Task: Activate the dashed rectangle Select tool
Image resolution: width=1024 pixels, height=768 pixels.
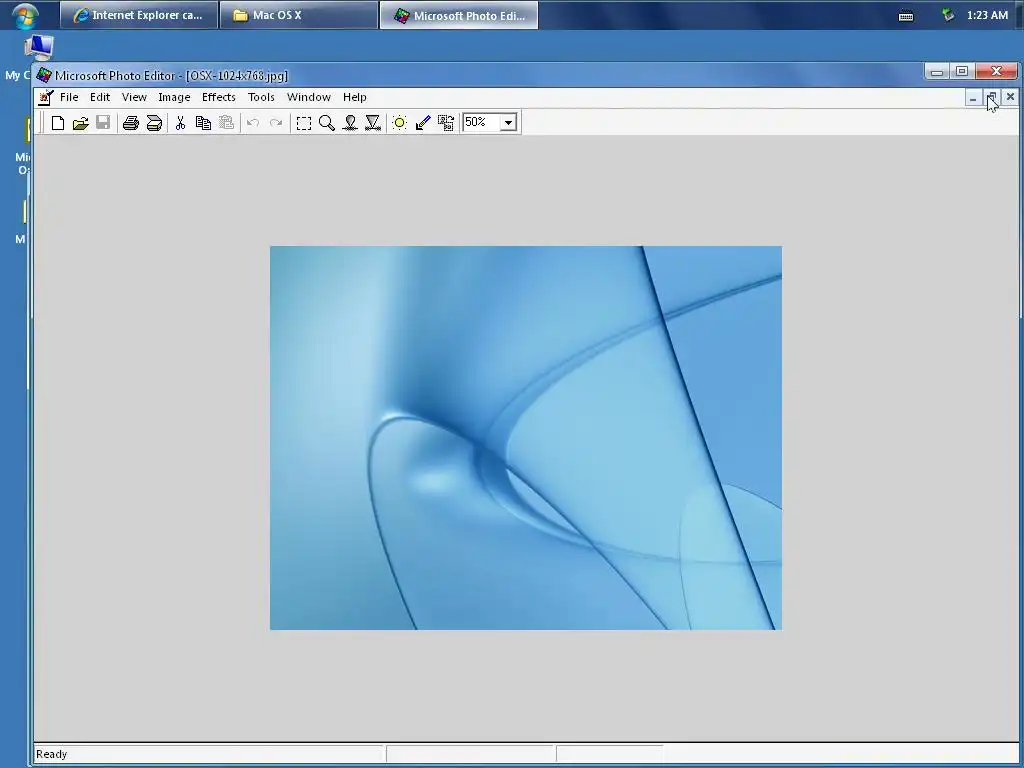Action: pyautogui.click(x=304, y=123)
